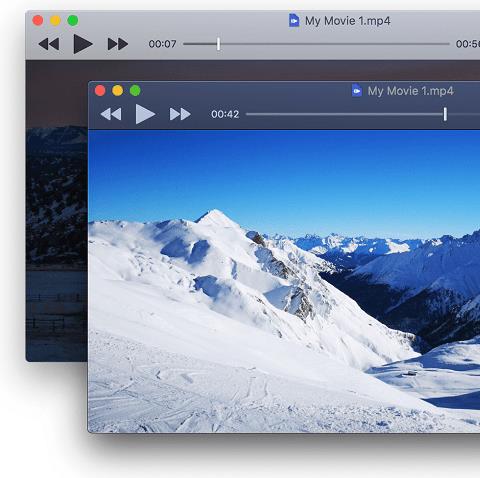
Task: Click the seek handle in front dark window
Action: pyautogui.click(x=445, y=114)
